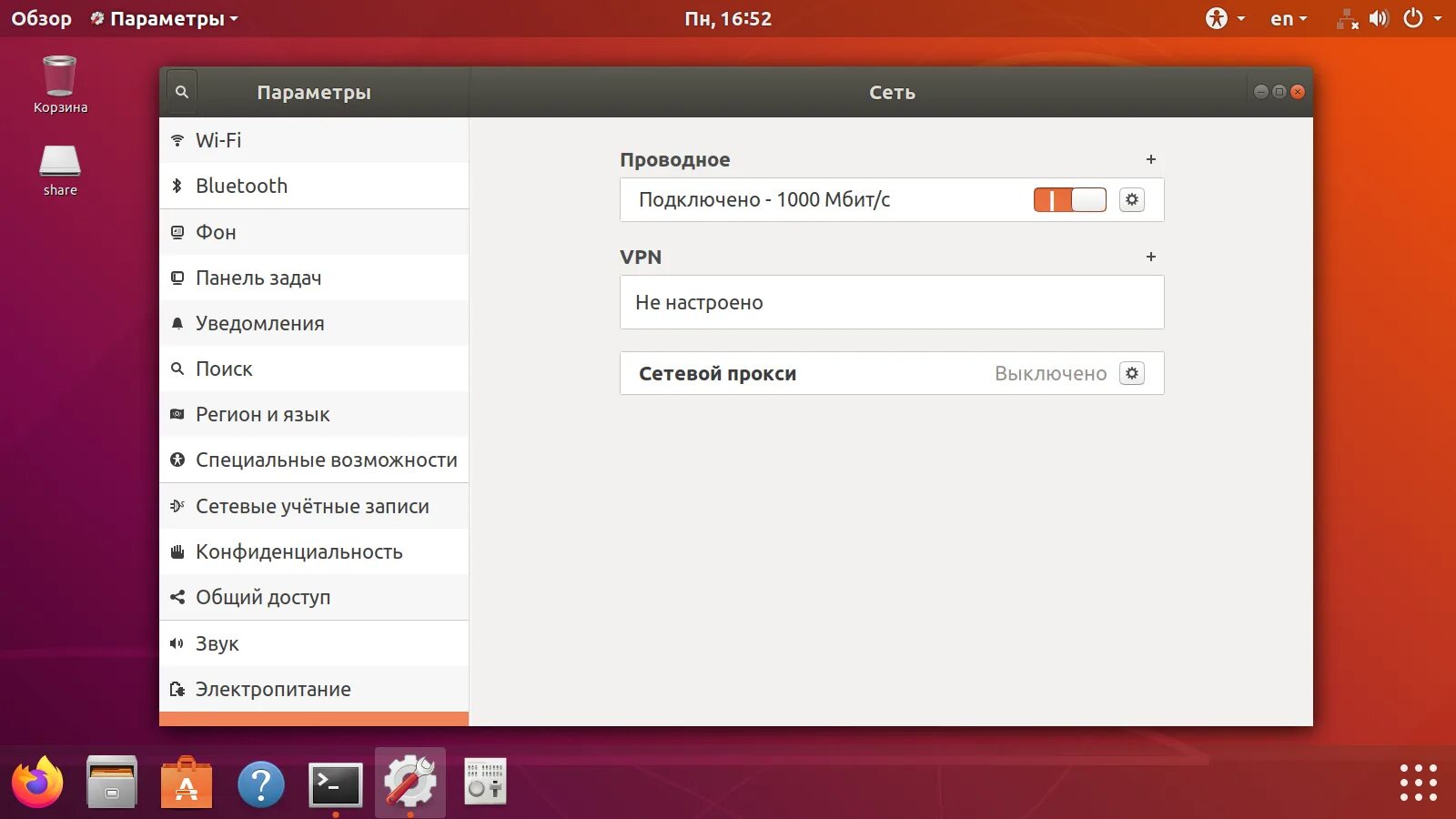Image resolution: width=1456 pixels, height=819 pixels.
Task: Select Wi-Fi in the sidebar
Action: click(314, 140)
